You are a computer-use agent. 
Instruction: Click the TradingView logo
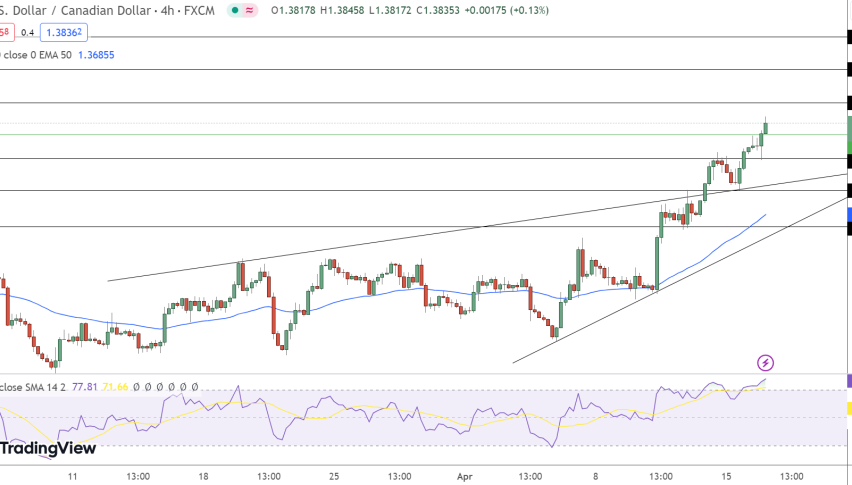[48, 448]
